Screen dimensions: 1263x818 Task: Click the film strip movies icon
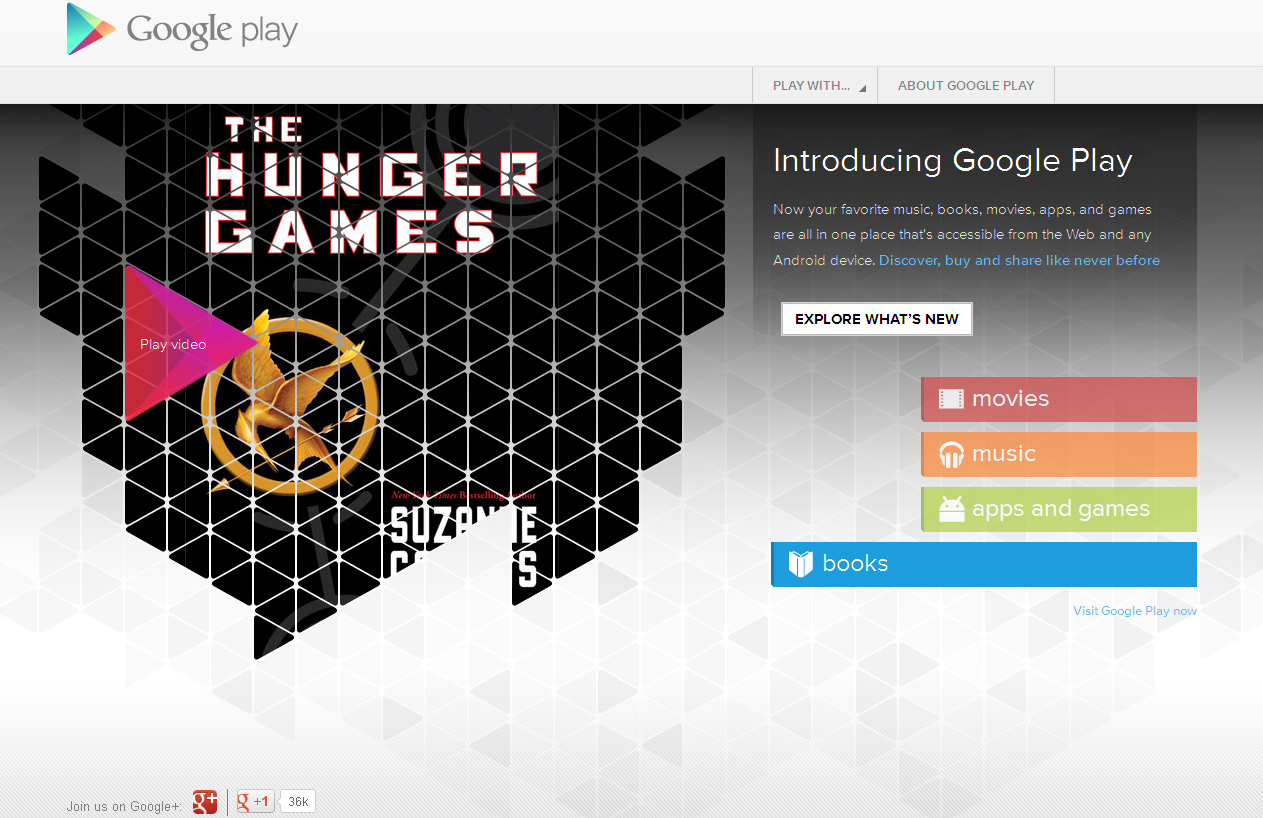(951, 399)
